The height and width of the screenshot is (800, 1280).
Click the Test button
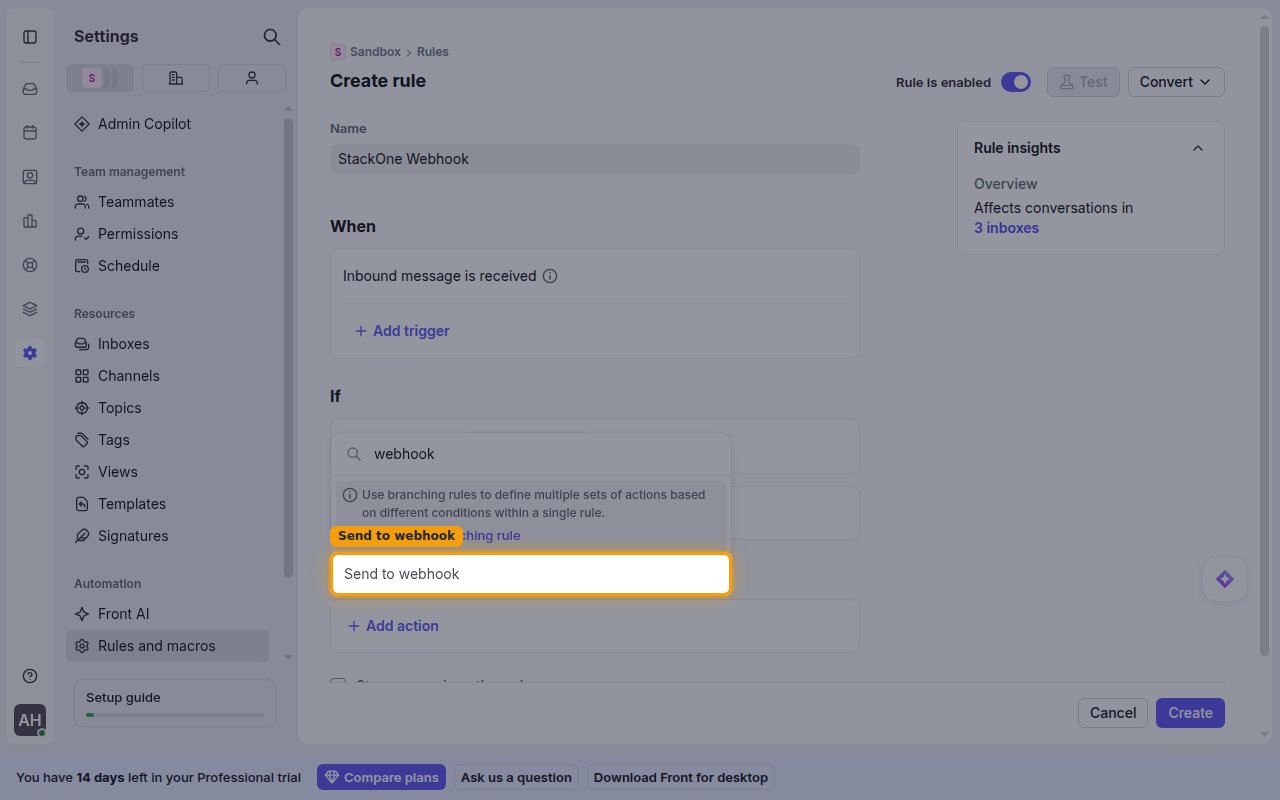coord(1083,82)
